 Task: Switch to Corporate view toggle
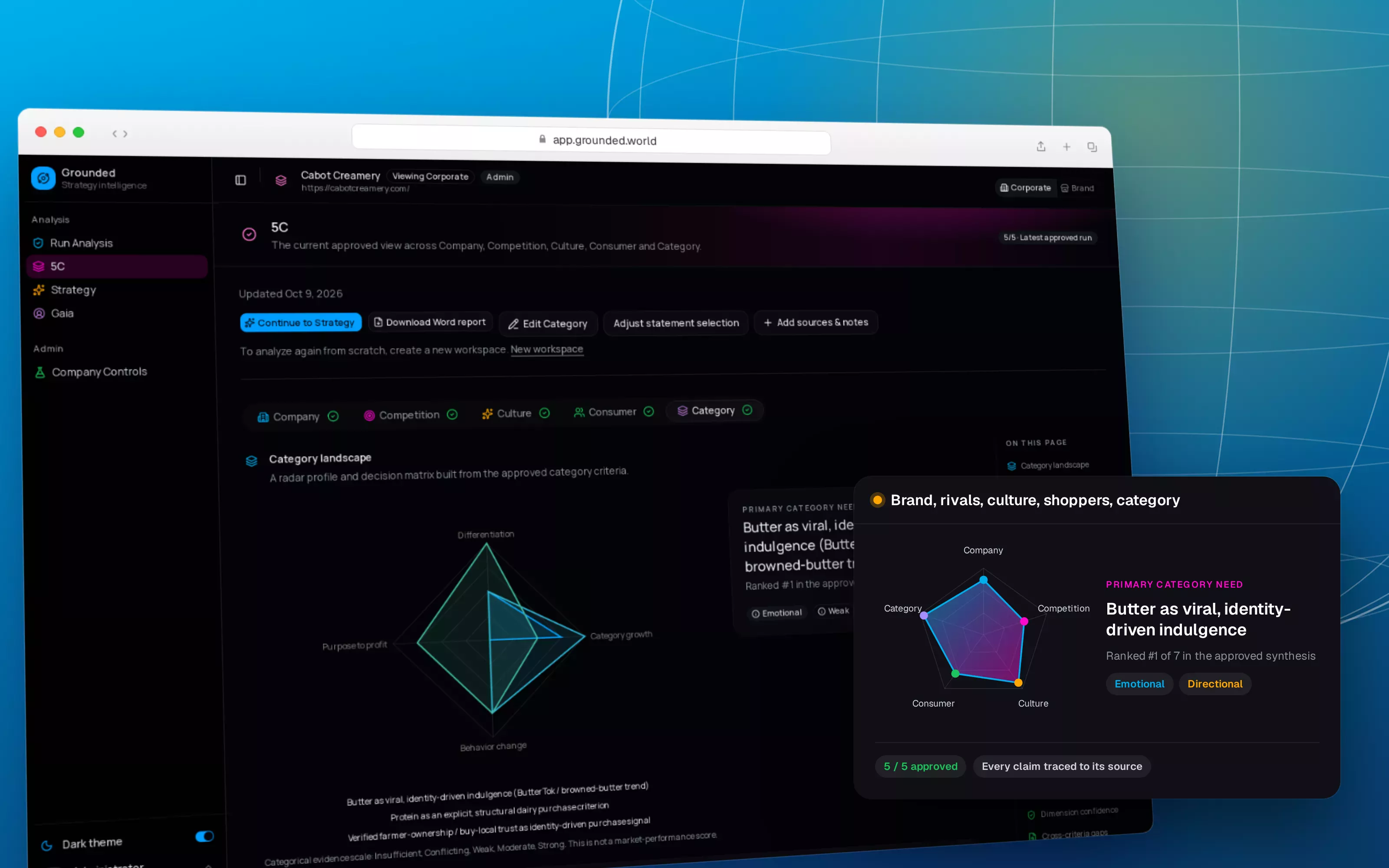pos(1025,188)
